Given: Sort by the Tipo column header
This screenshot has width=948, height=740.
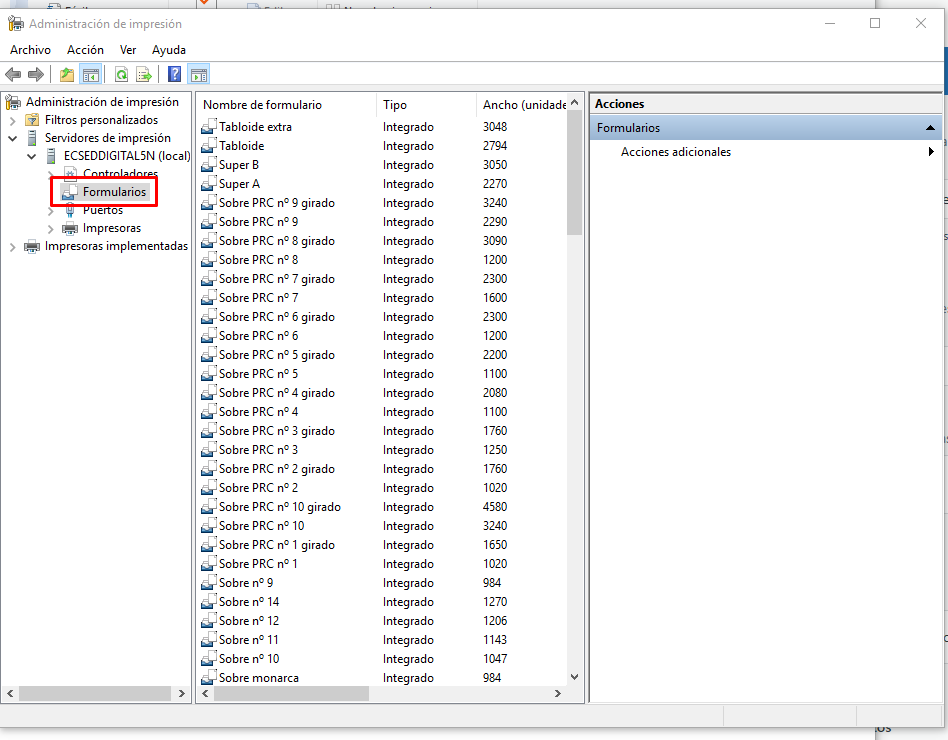Looking at the screenshot, I should (395, 105).
